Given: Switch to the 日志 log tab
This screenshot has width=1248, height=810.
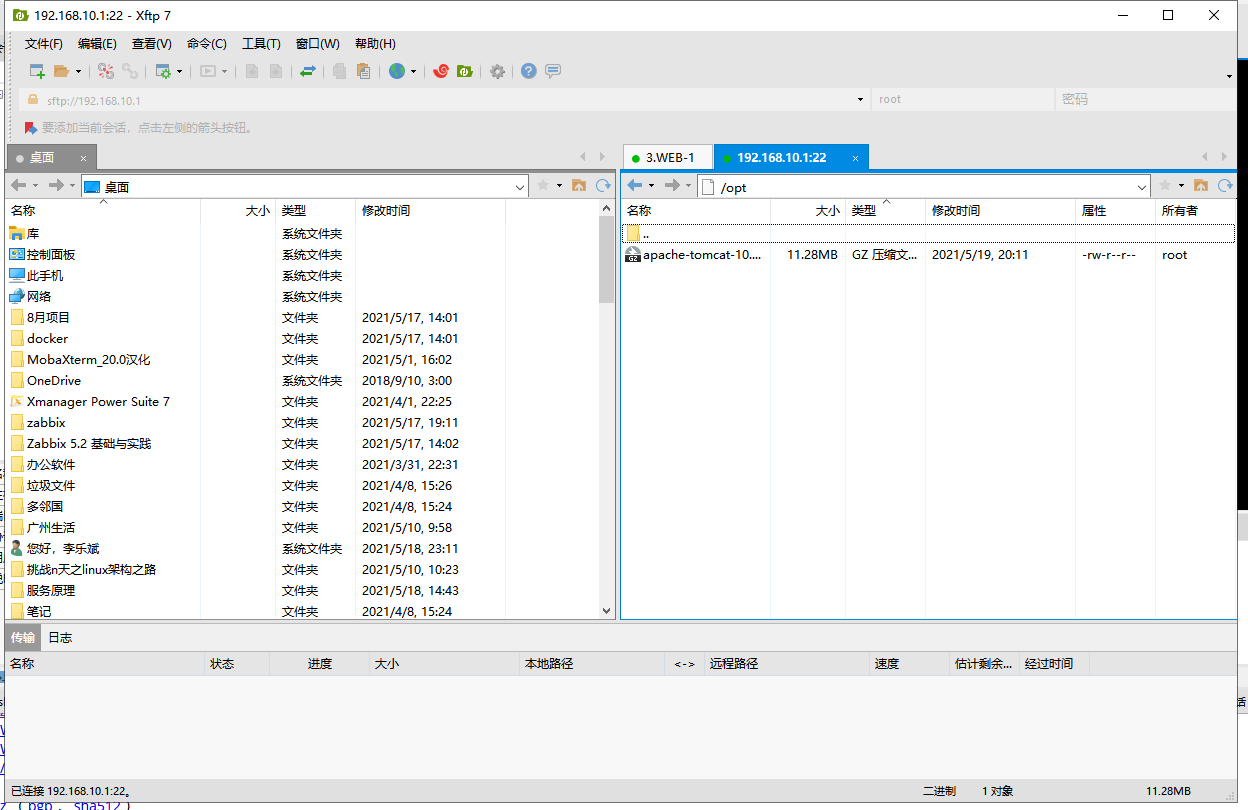Looking at the screenshot, I should 60,637.
